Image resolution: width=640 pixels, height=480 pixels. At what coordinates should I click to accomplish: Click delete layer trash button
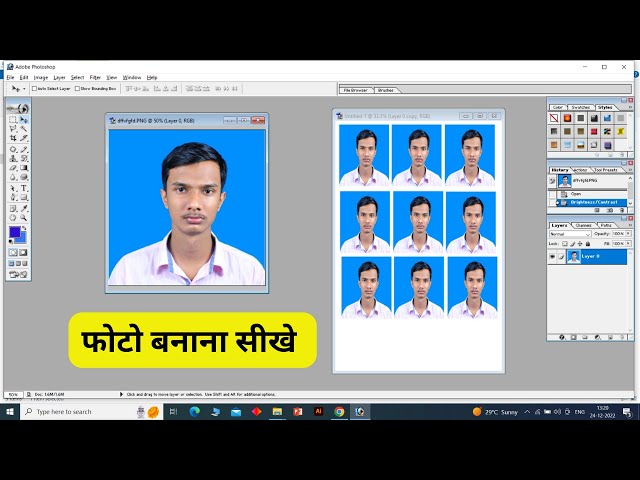623,338
